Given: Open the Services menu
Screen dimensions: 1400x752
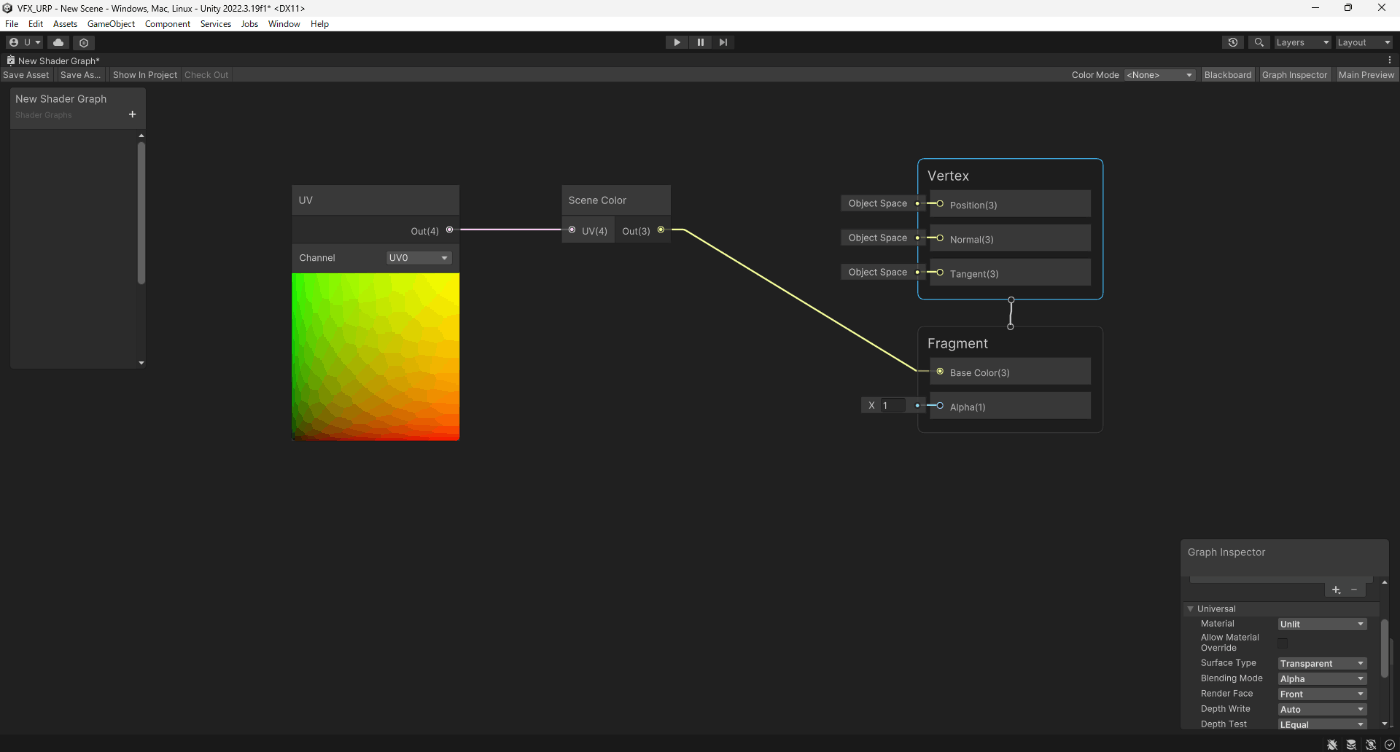Looking at the screenshot, I should [x=215, y=24].
